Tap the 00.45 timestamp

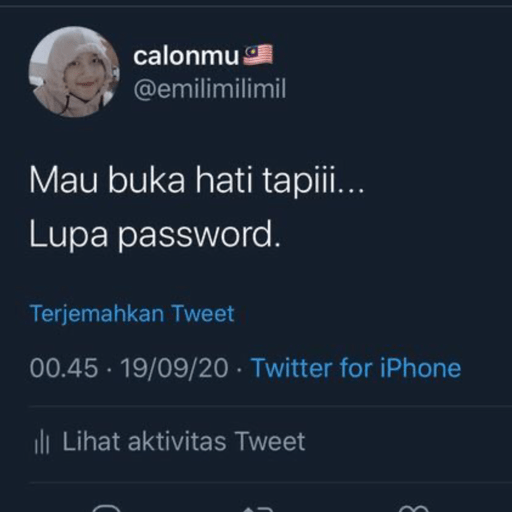click(x=64, y=368)
